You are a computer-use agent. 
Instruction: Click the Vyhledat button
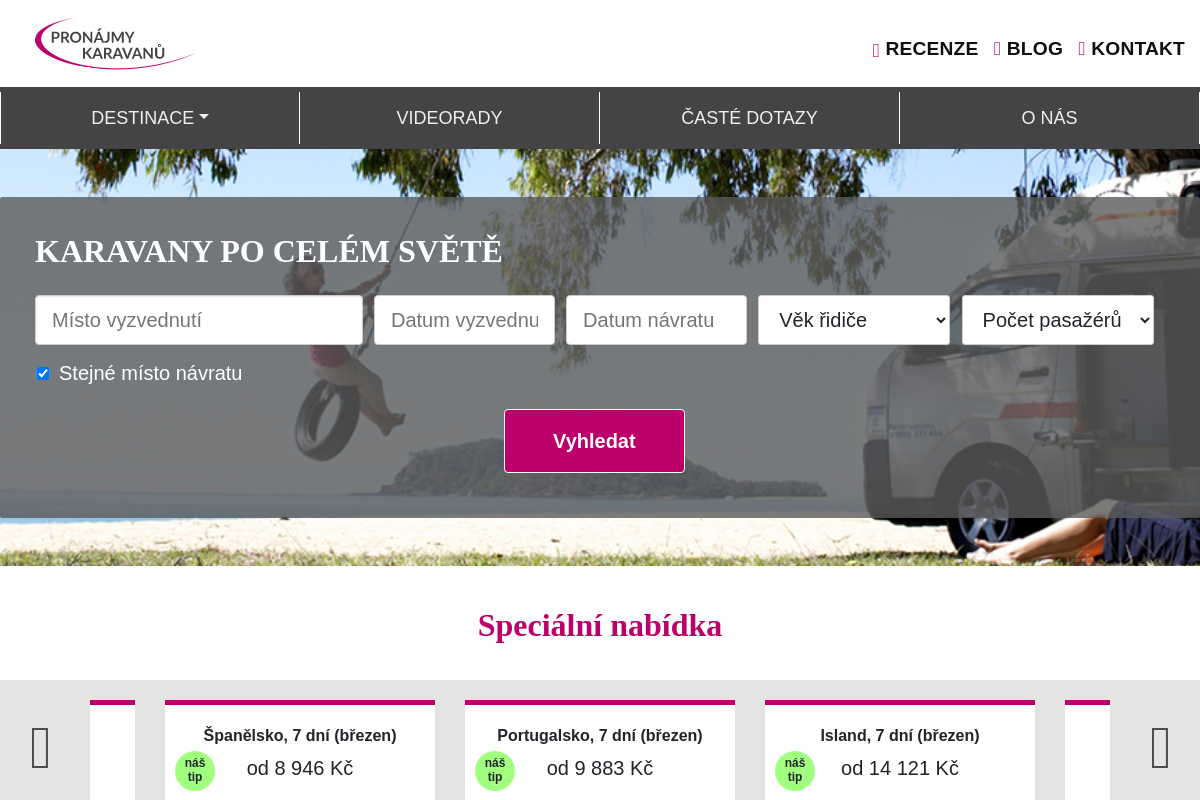pyautogui.click(x=594, y=441)
